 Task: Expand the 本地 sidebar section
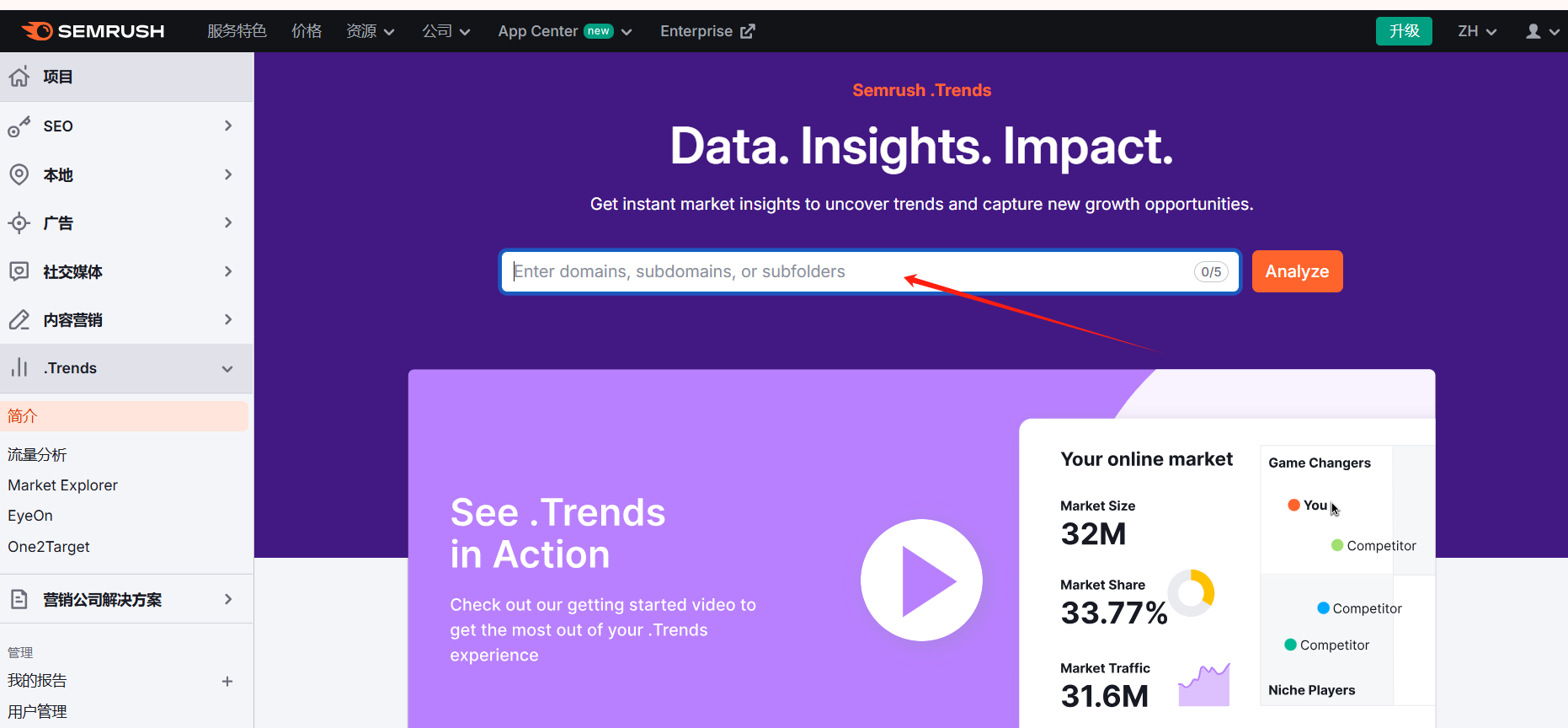(228, 174)
